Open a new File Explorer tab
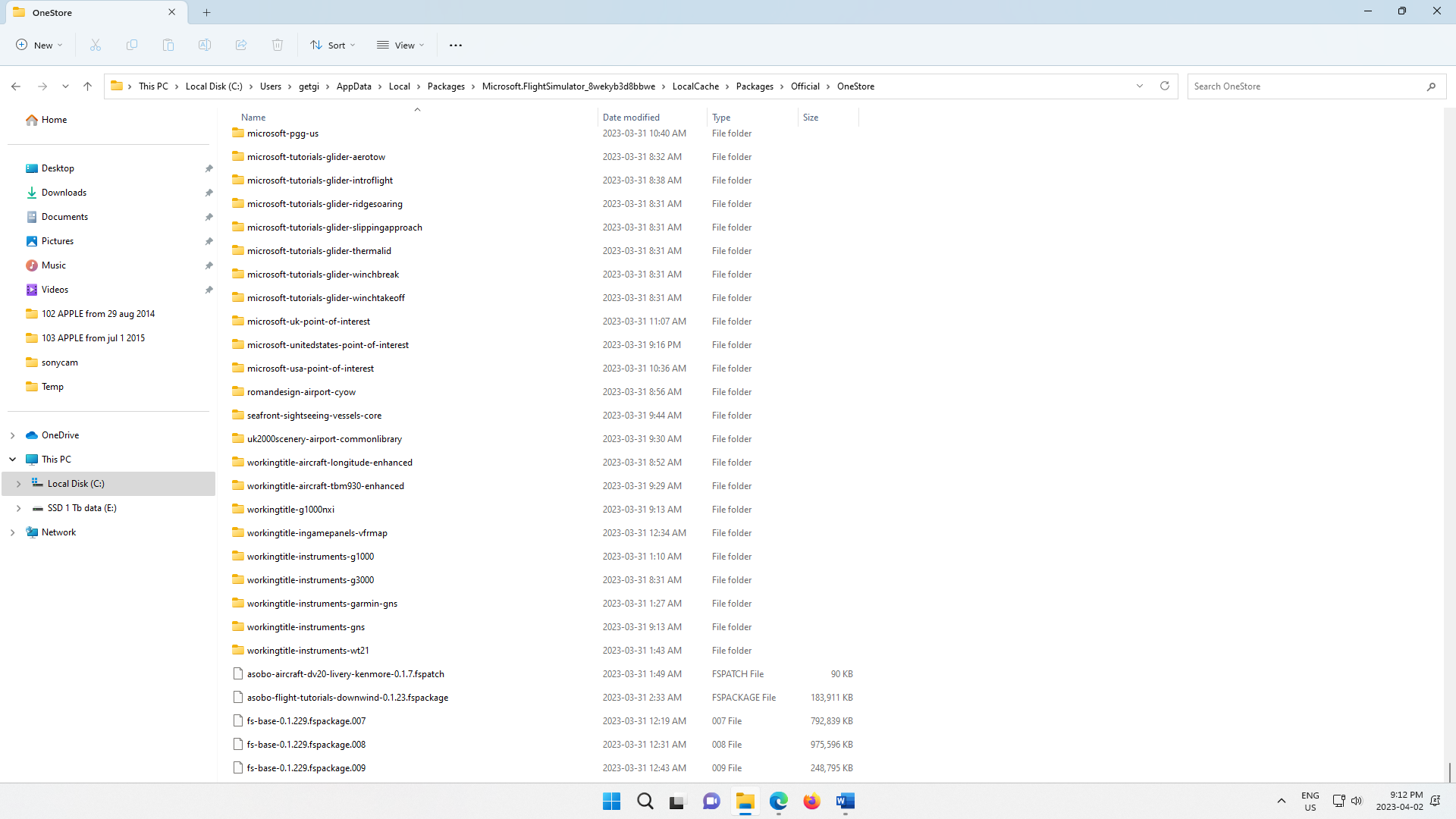 coord(207,12)
